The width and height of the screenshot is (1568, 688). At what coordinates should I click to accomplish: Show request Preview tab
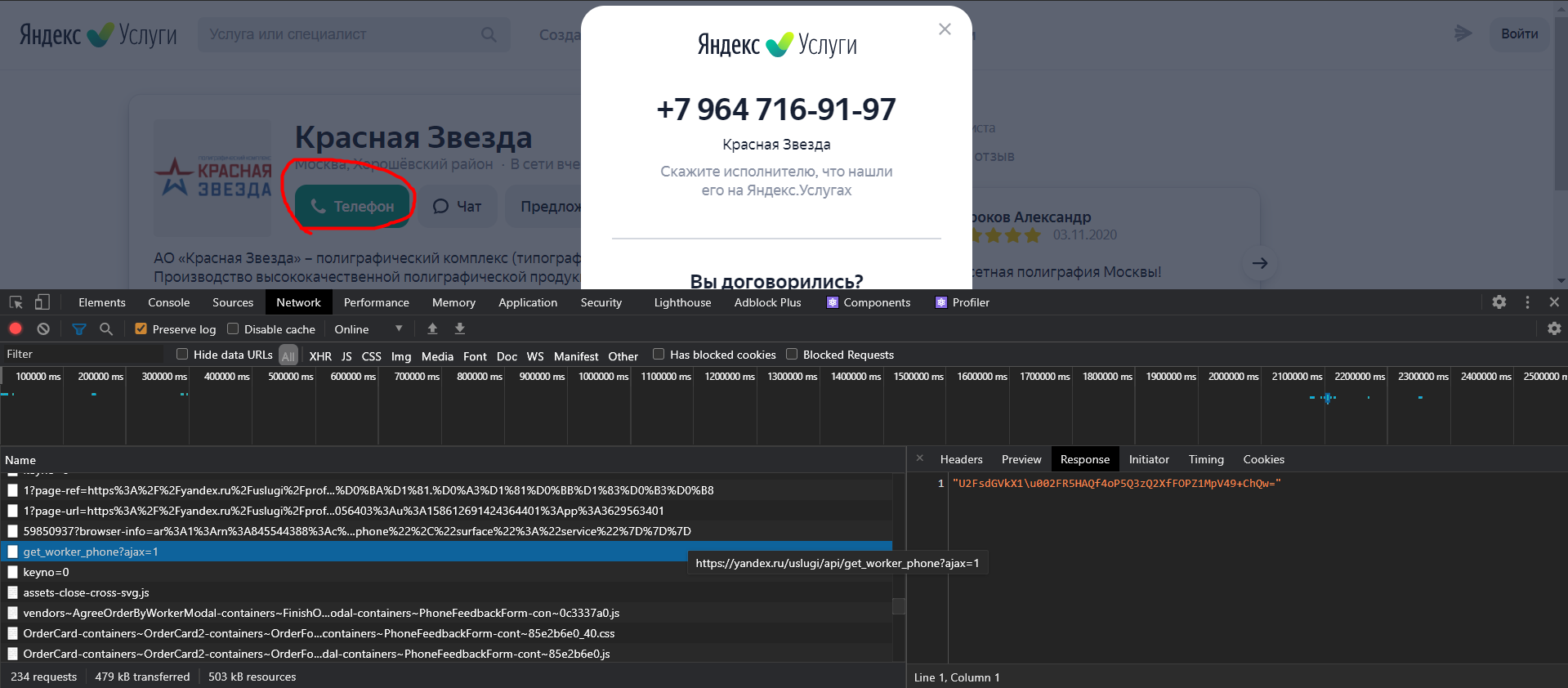[x=1021, y=459]
